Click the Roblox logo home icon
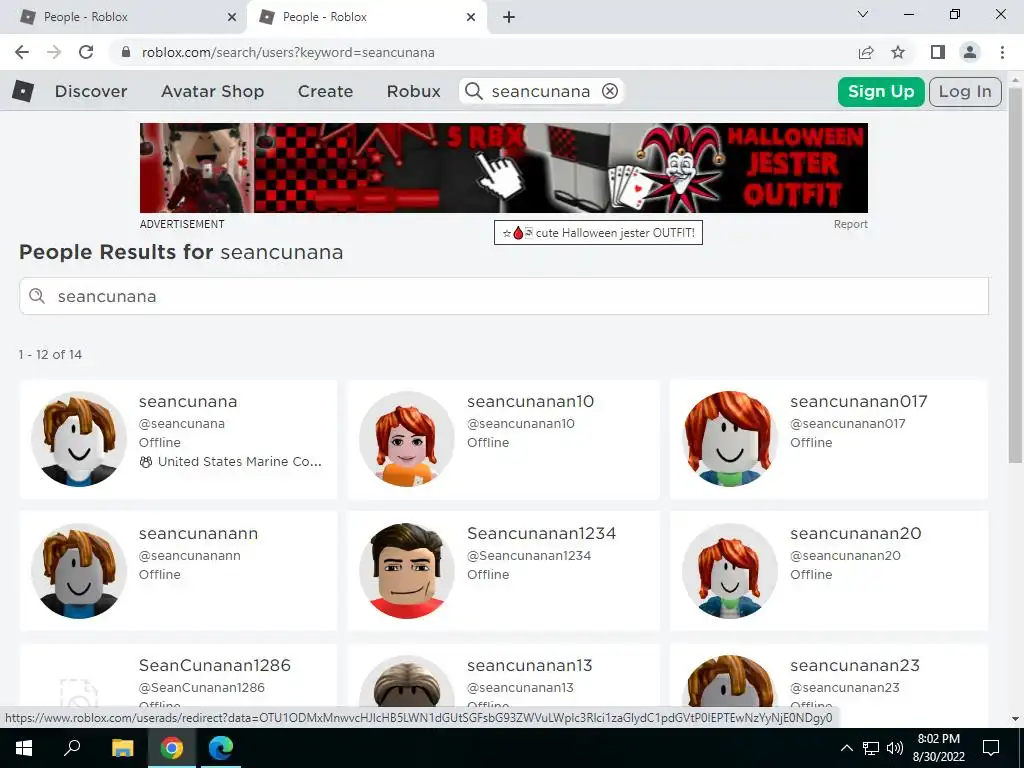This screenshot has height=768, width=1024. 23,91
